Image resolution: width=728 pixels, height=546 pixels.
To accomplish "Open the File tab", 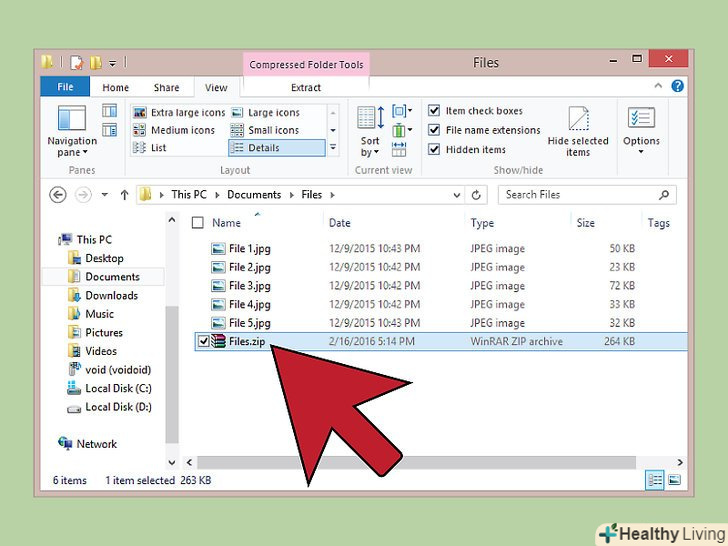I will (65, 87).
